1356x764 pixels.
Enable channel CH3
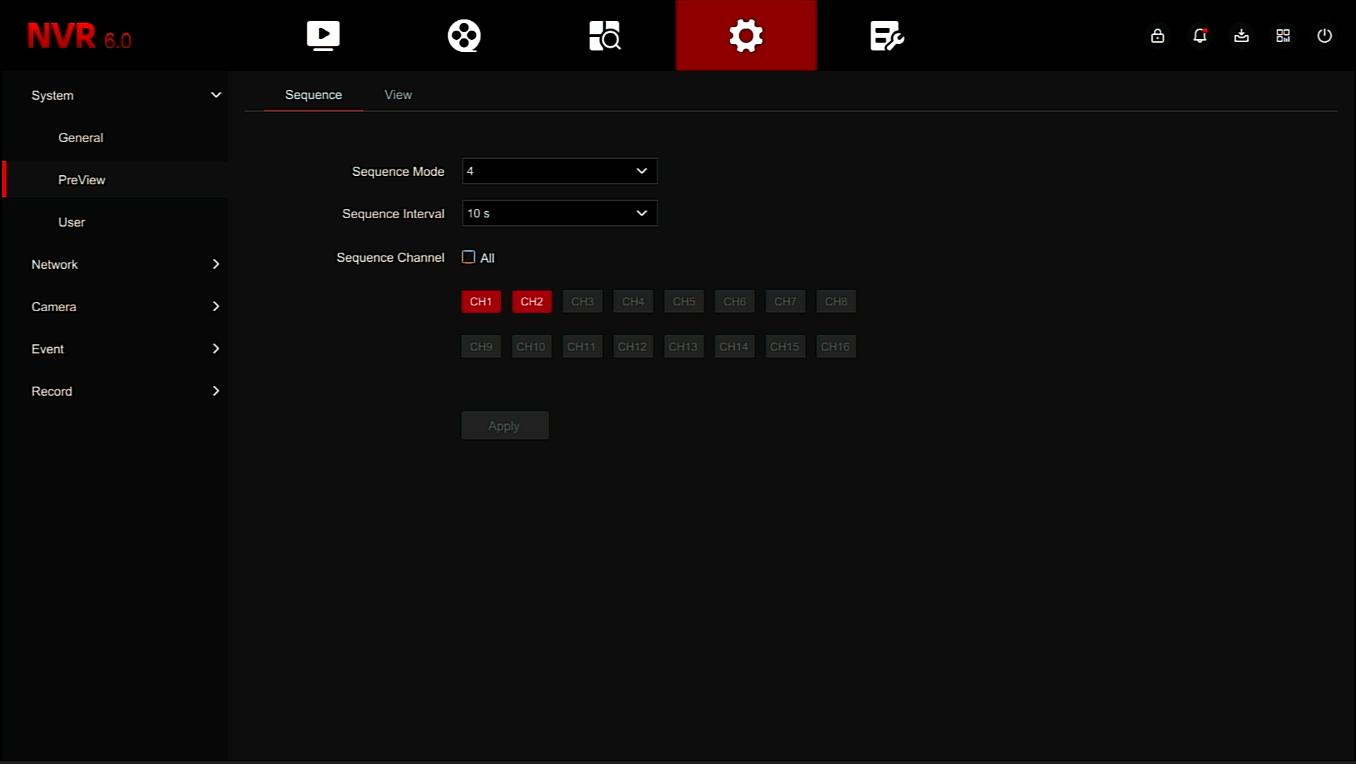[x=583, y=301]
